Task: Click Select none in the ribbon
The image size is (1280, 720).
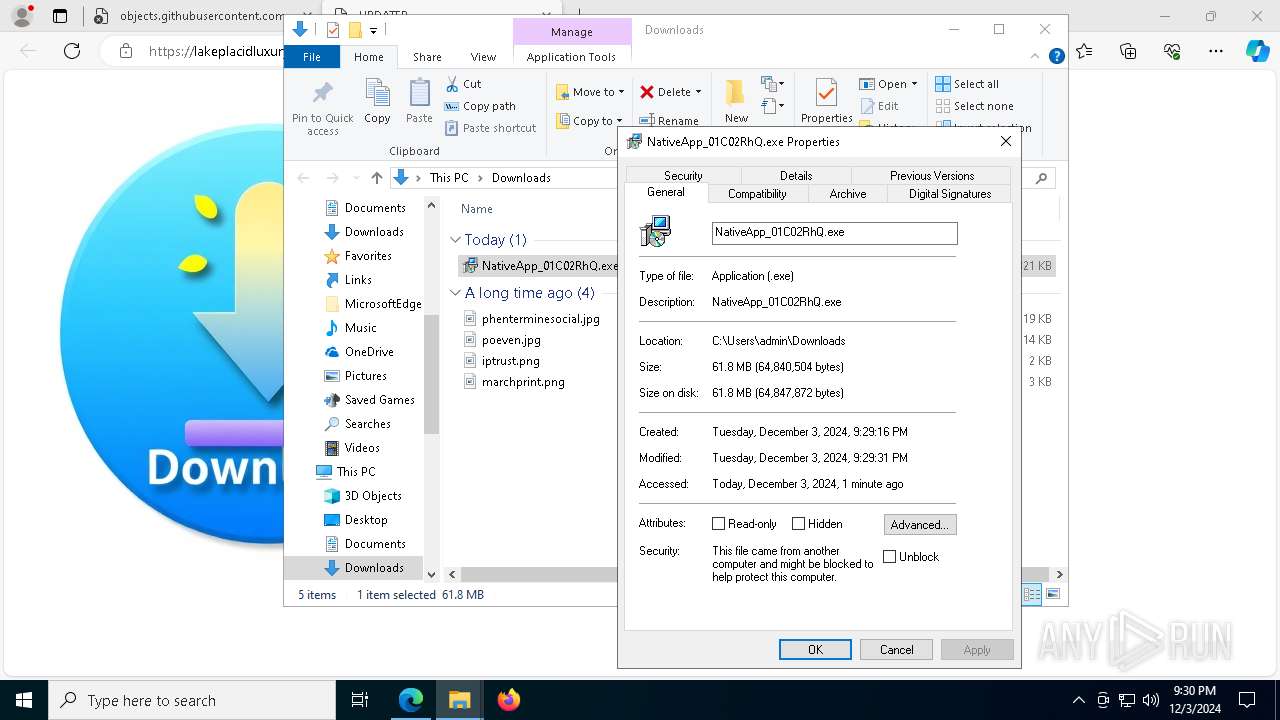Action: pos(975,106)
